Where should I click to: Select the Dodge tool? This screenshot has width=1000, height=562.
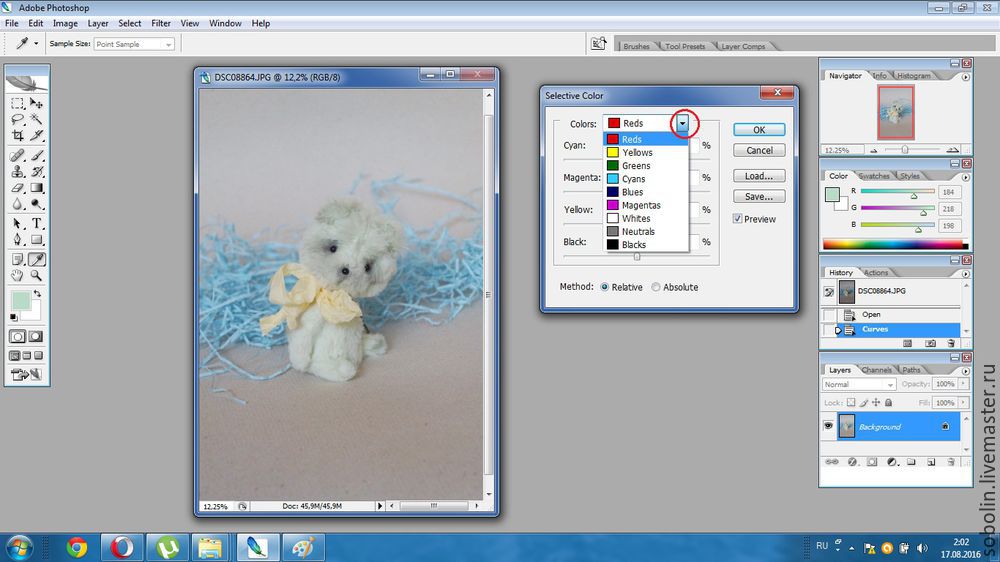(36, 204)
